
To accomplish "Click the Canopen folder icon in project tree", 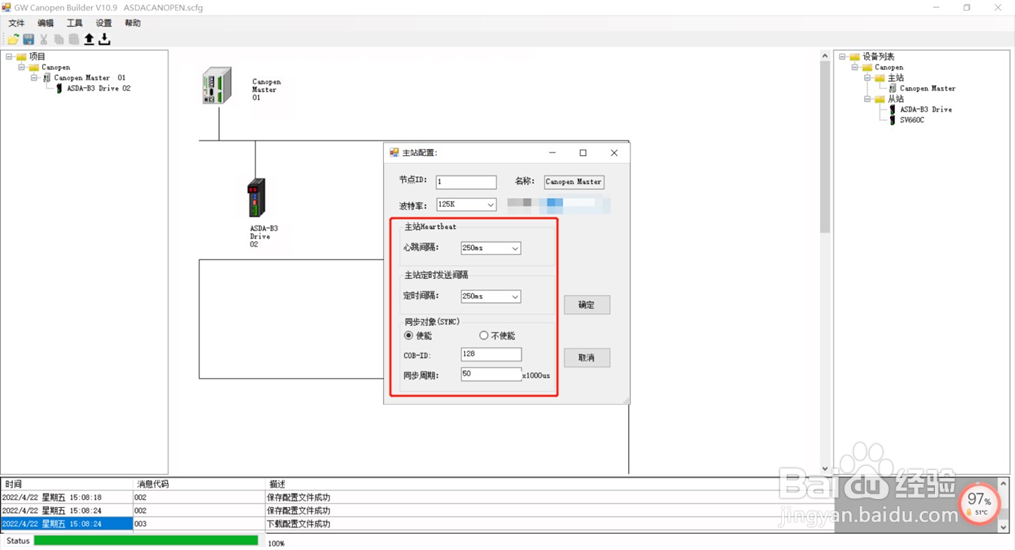I will coord(34,67).
